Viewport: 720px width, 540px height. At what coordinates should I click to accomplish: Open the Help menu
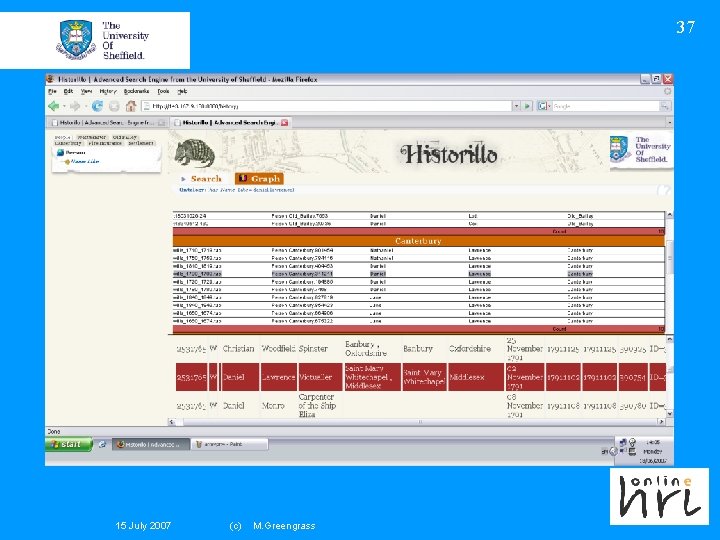click(x=182, y=91)
